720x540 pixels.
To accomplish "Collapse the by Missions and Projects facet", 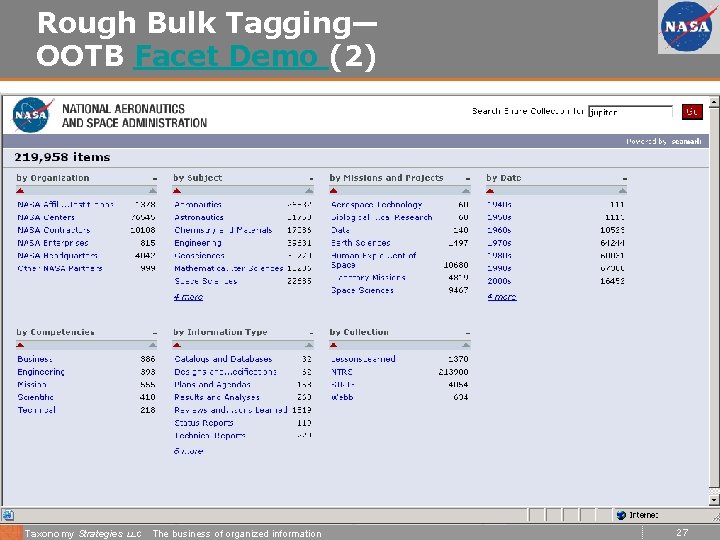I will click(x=467, y=179).
